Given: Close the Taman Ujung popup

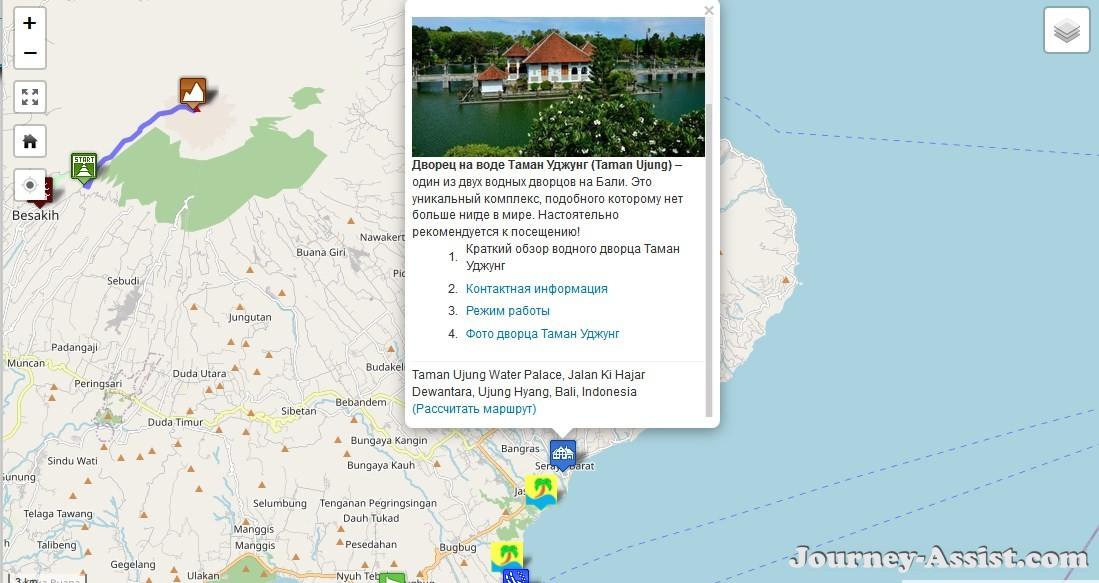Looking at the screenshot, I should pos(709,11).
